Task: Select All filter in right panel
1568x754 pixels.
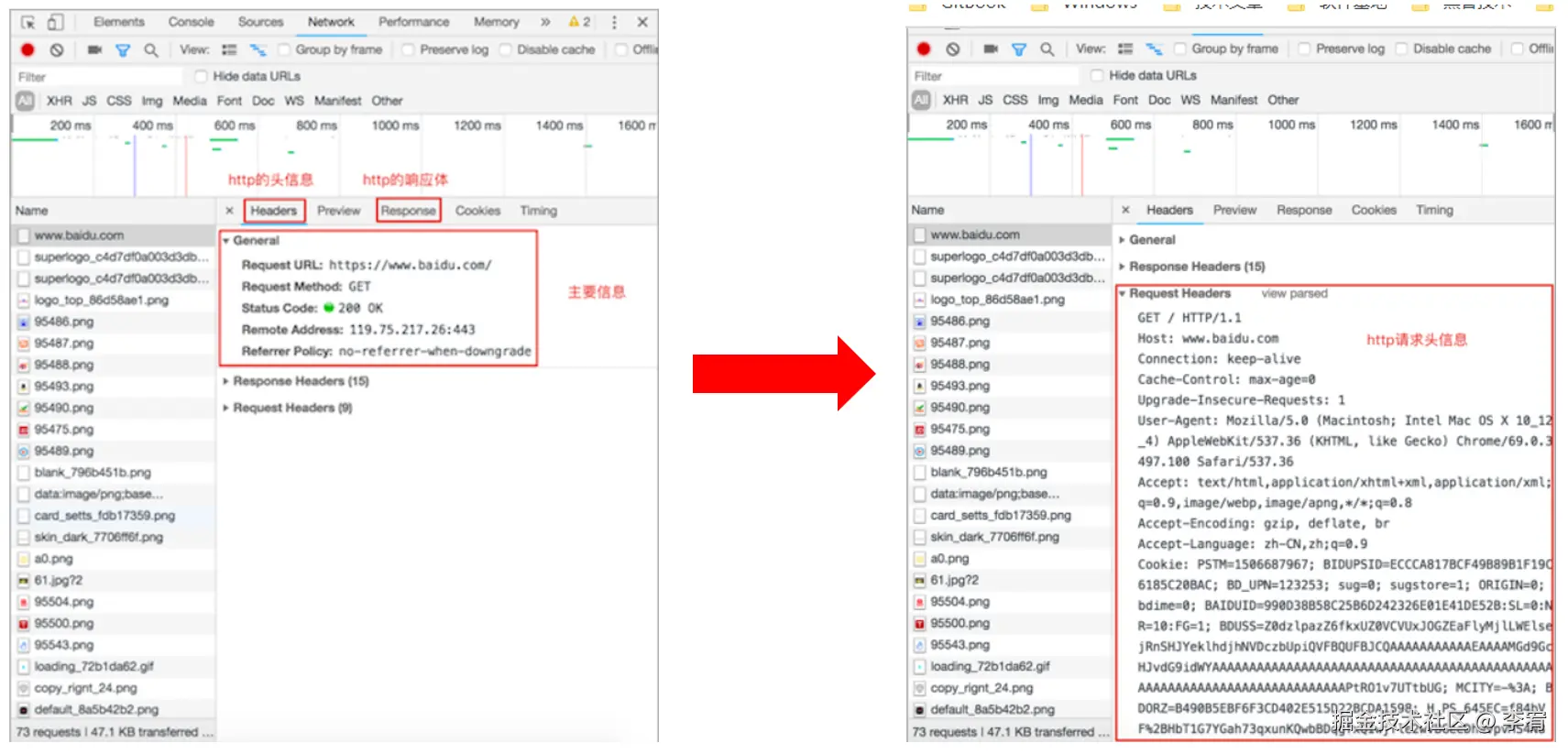Action: pyautogui.click(x=921, y=100)
